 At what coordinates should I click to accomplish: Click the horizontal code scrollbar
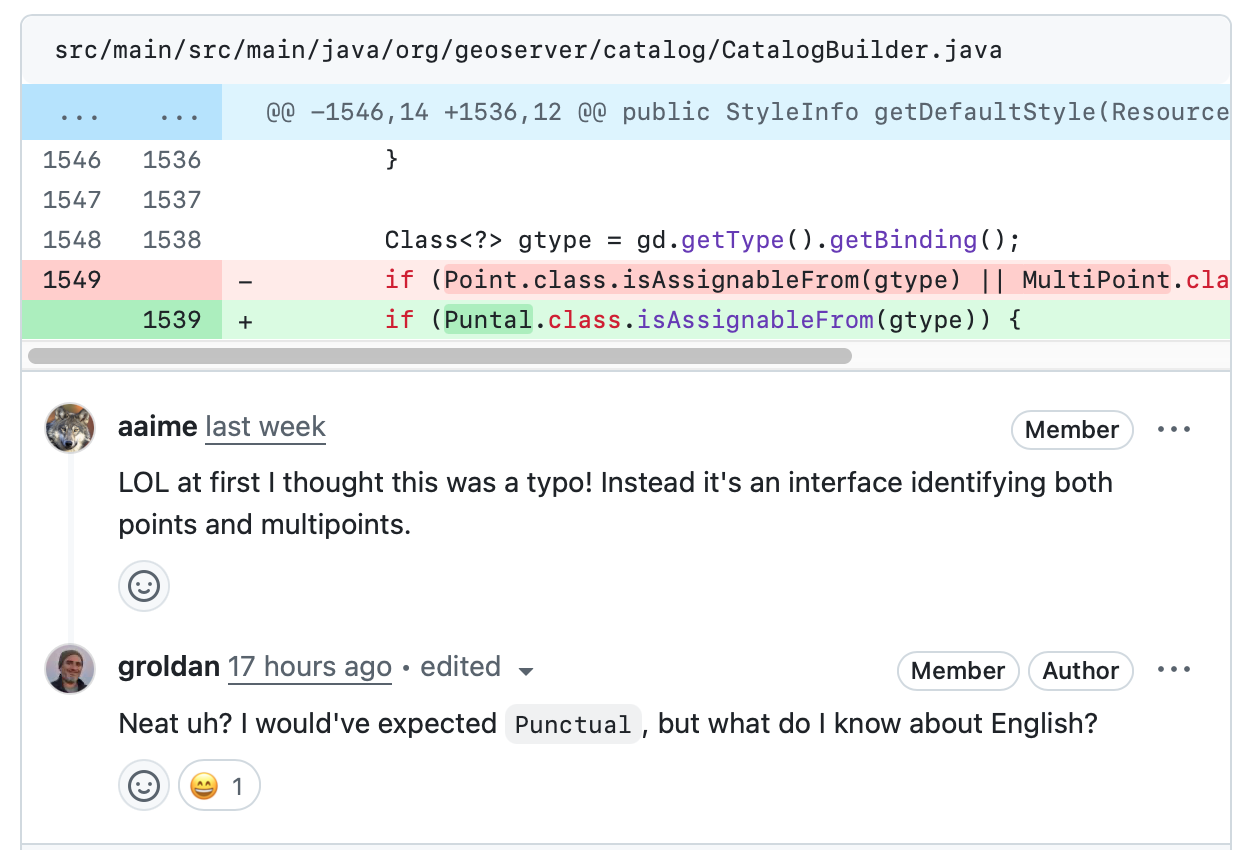(x=440, y=355)
